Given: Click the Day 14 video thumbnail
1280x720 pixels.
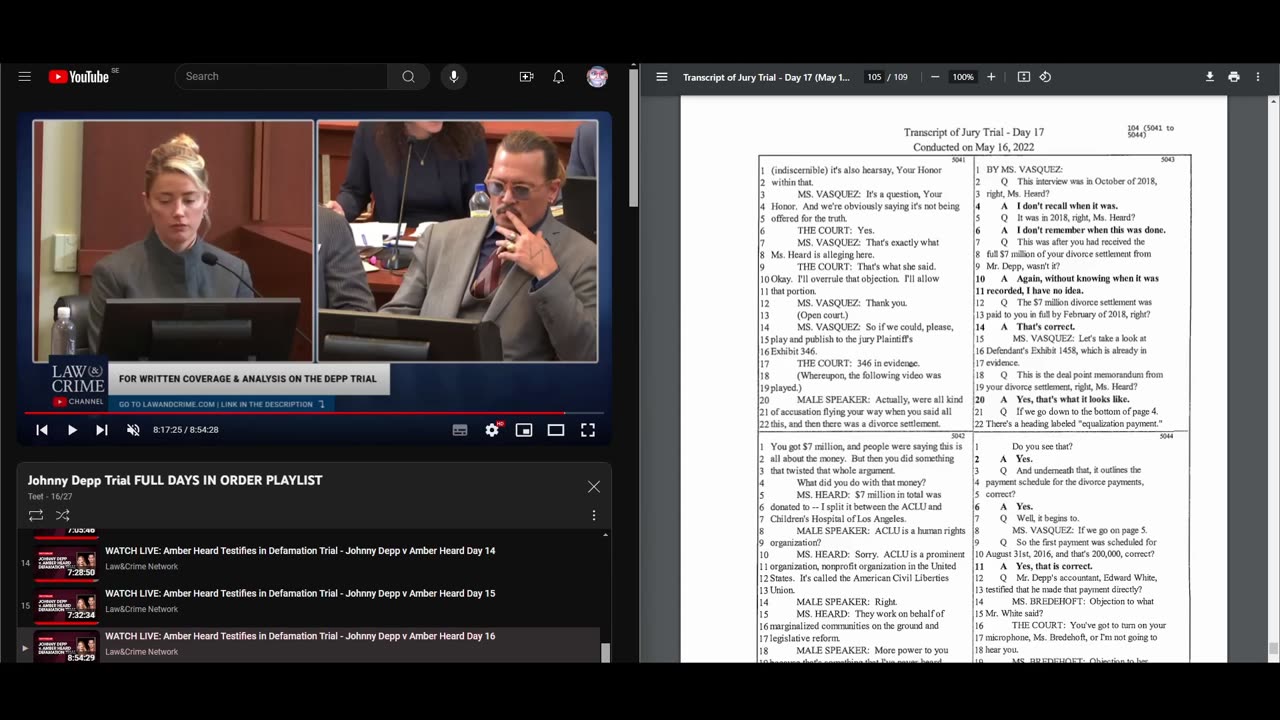Looking at the screenshot, I should tap(67, 562).
